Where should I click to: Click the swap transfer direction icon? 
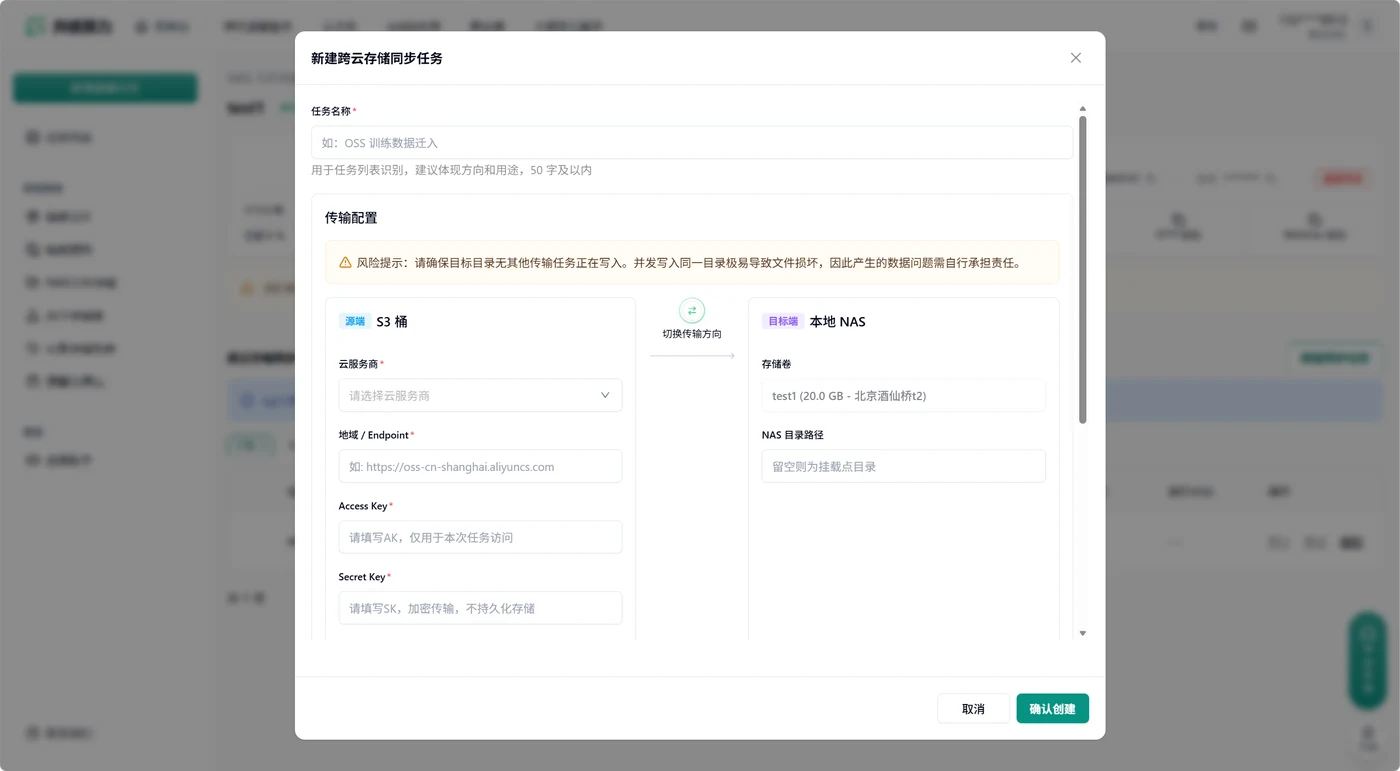pyautogui.click(x=692, y=311)
